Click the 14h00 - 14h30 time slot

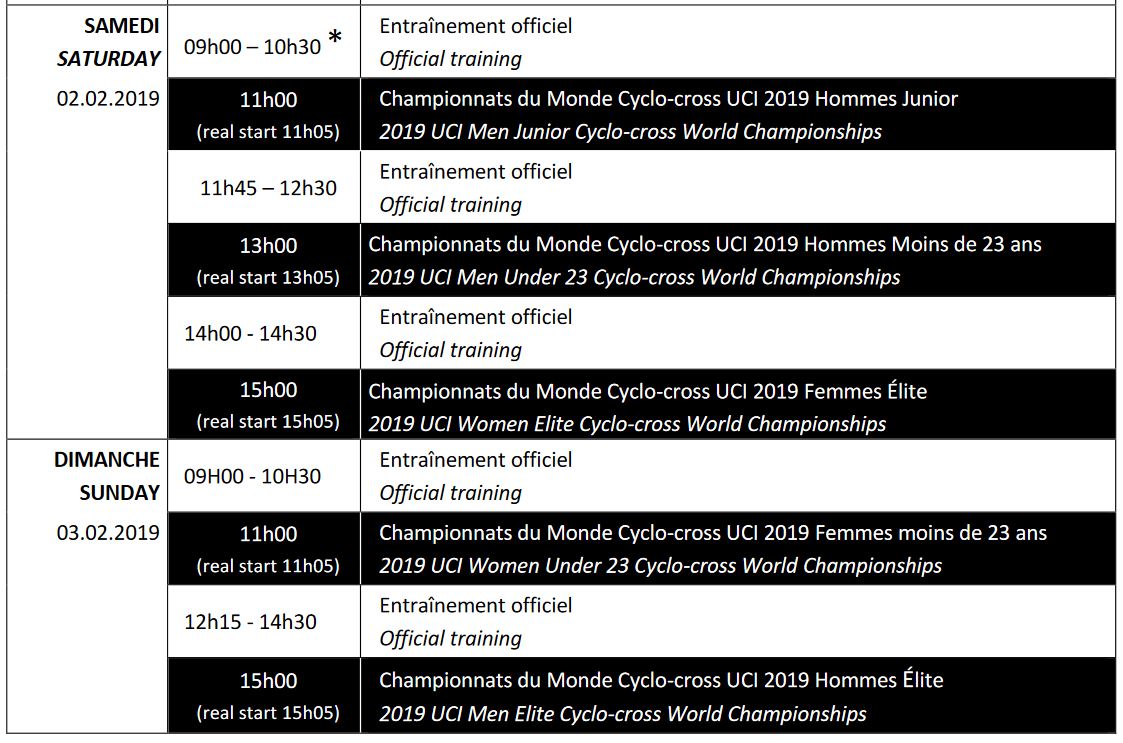coord(250,333)
